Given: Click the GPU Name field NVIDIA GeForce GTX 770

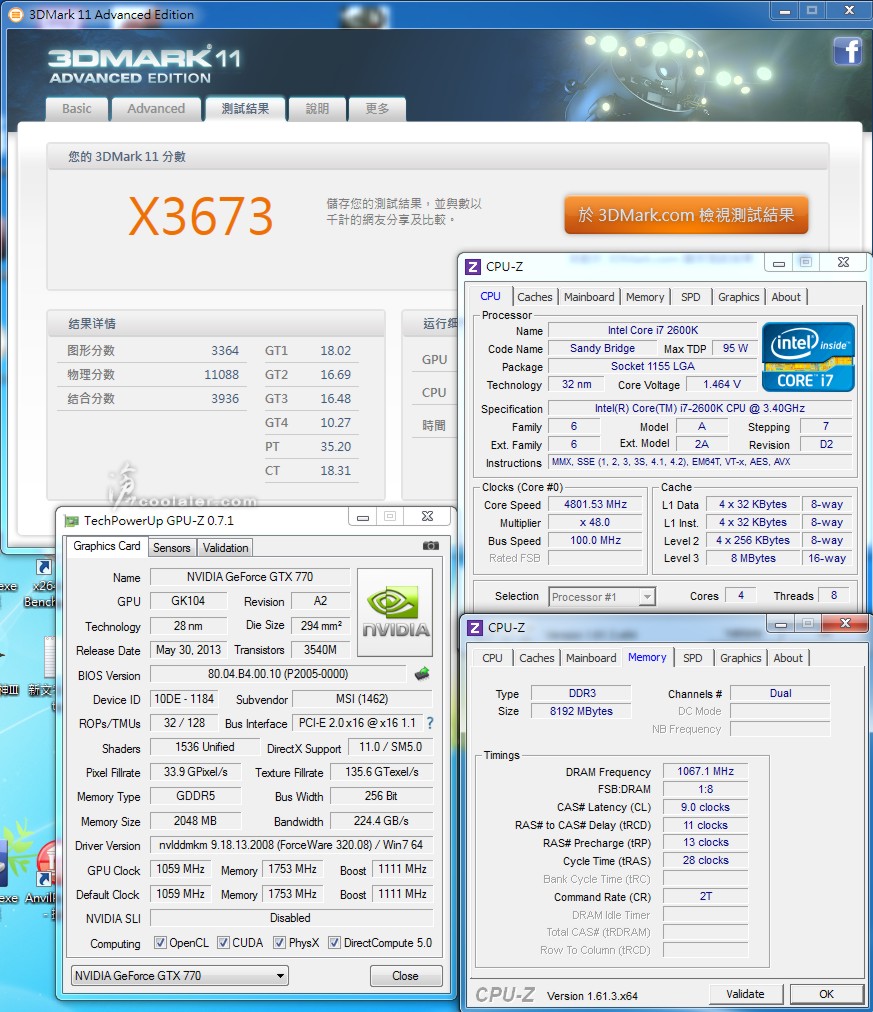Looking at the screenshot, I should [250, 576].
